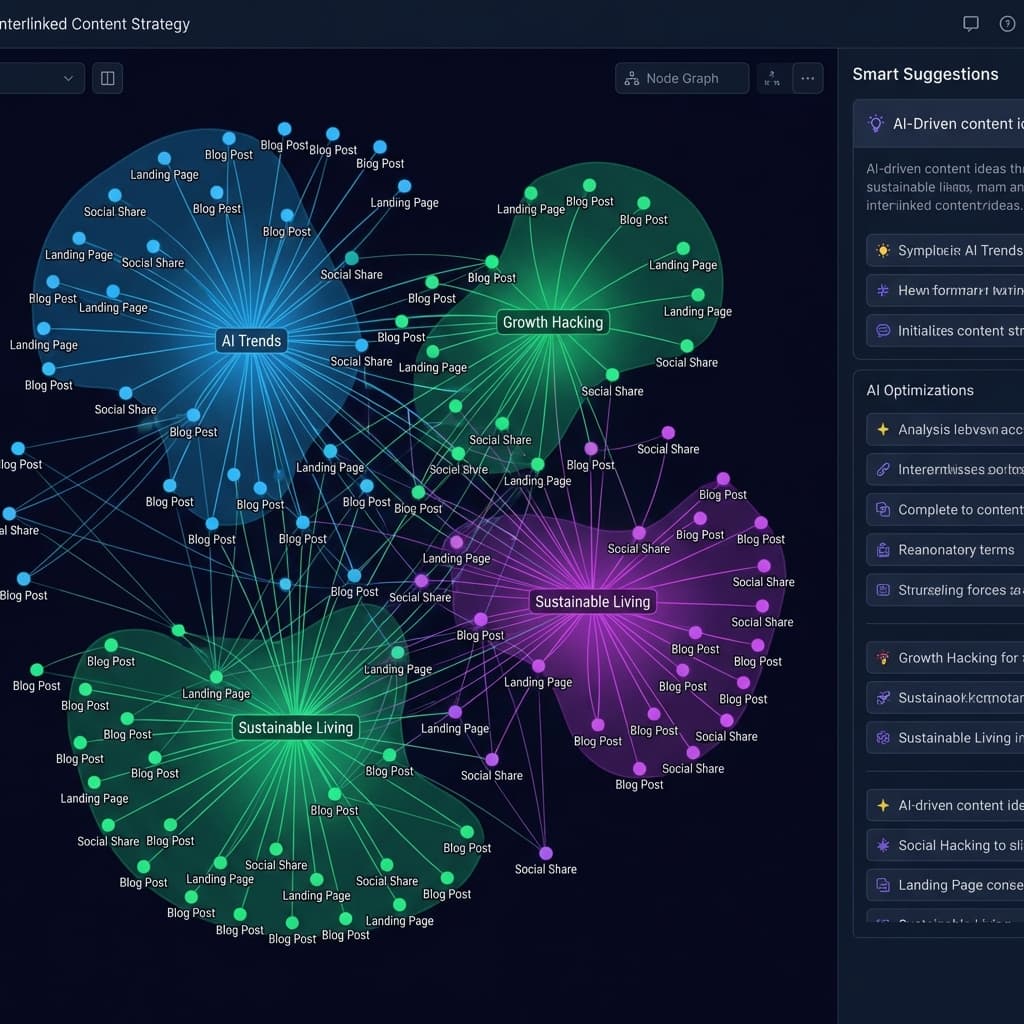Click the sparkle icon beside Analysis suggestion
The height and width of the screenshot is (1024, 1024).
coord(883,429)
